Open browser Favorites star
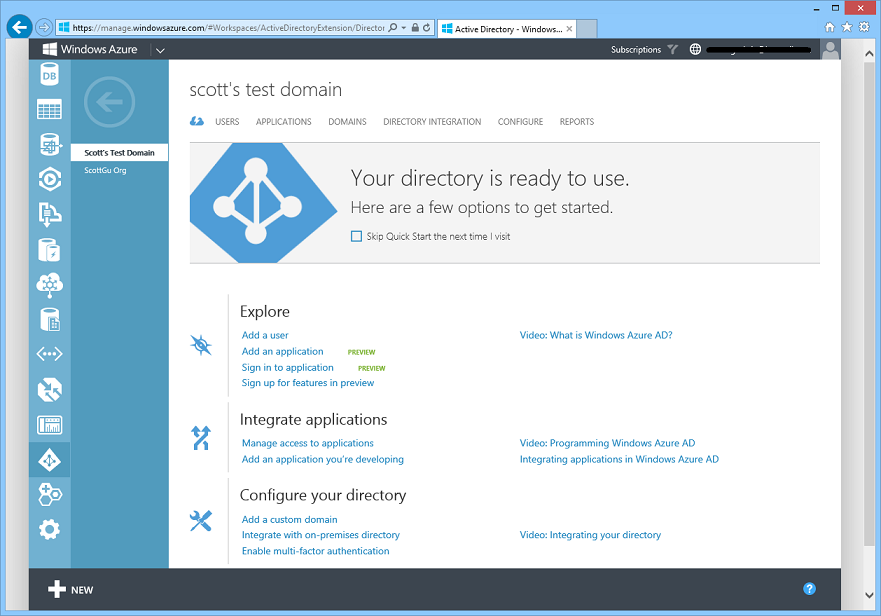 click(847, 27)
